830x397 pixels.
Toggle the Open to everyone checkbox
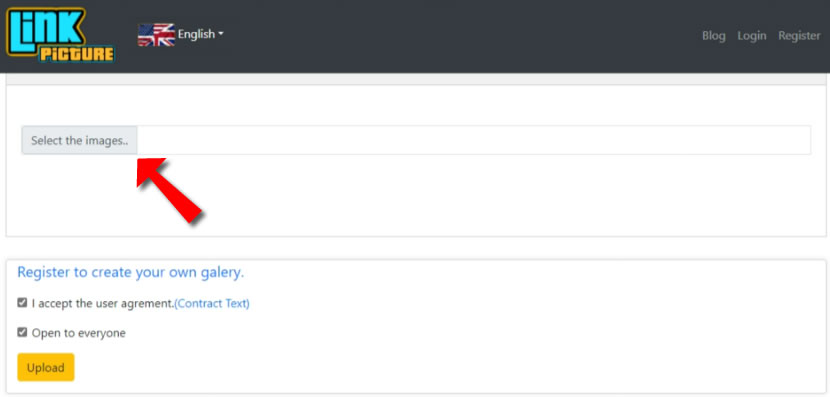[x=22, y=332]
